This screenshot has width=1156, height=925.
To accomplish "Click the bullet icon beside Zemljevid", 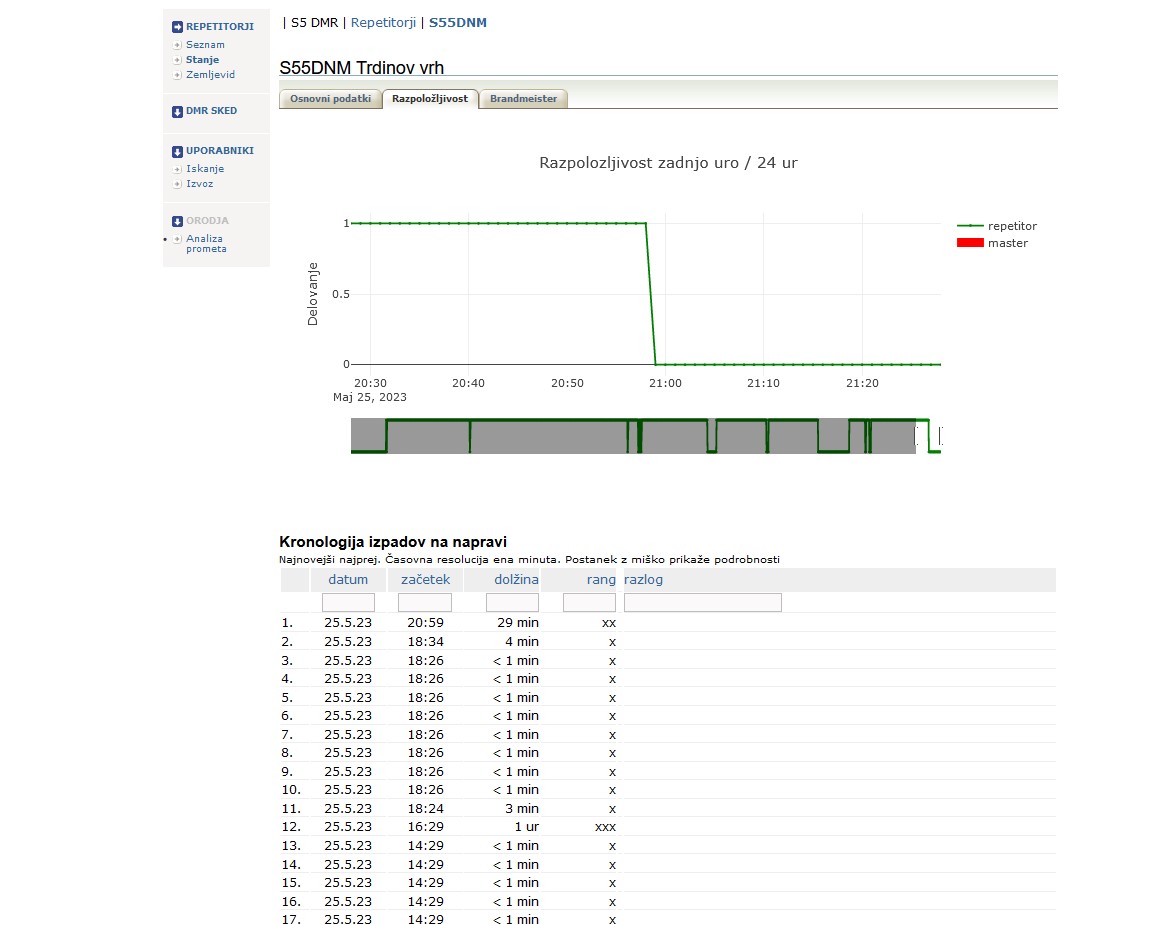I will click(177, 75).
